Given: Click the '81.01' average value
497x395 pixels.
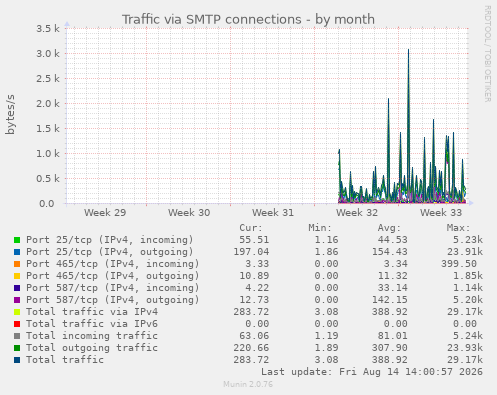Looking at the screenshot, I should pos(393,336).
